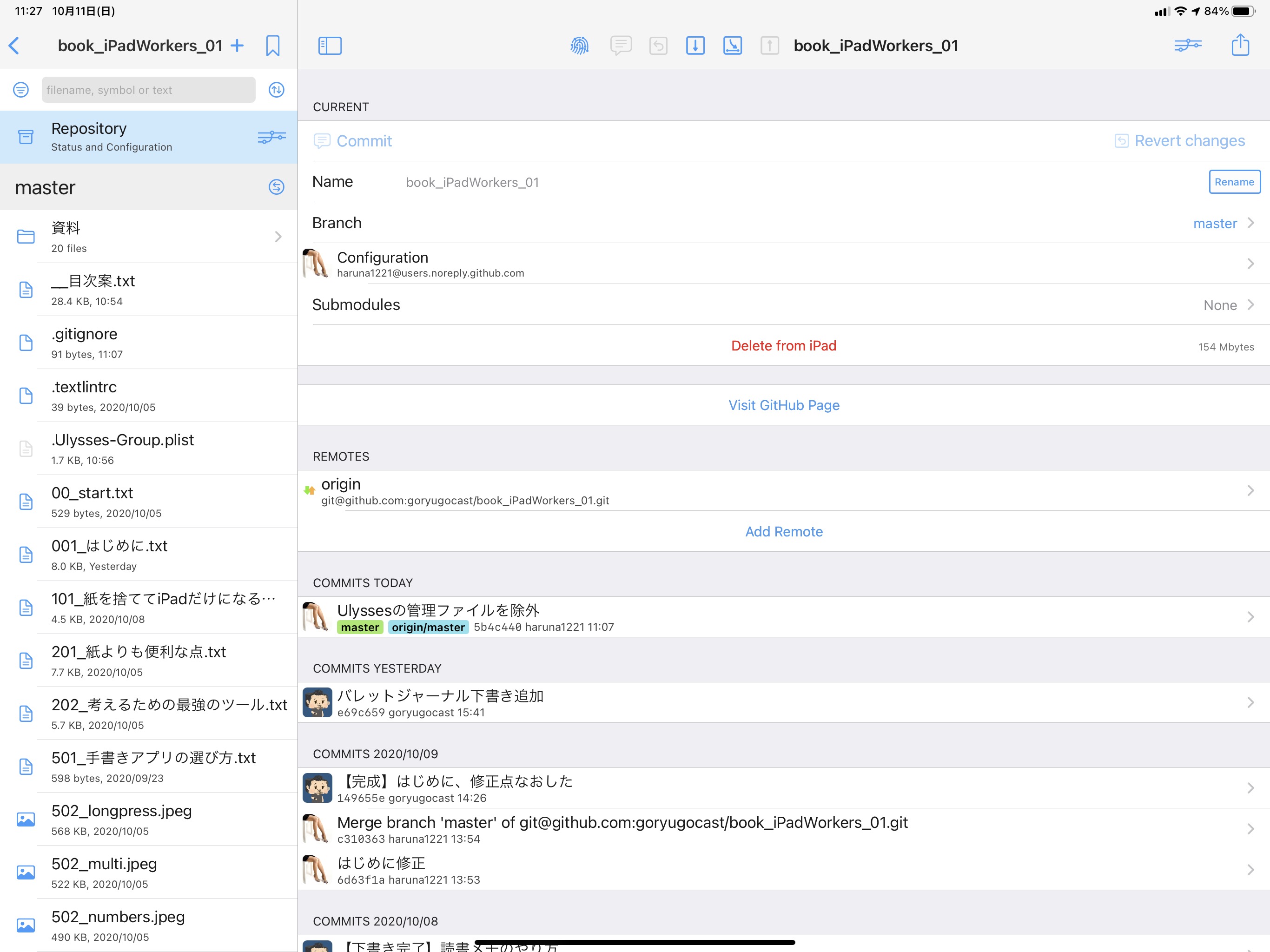Click Revert changes

point(1180,141)
